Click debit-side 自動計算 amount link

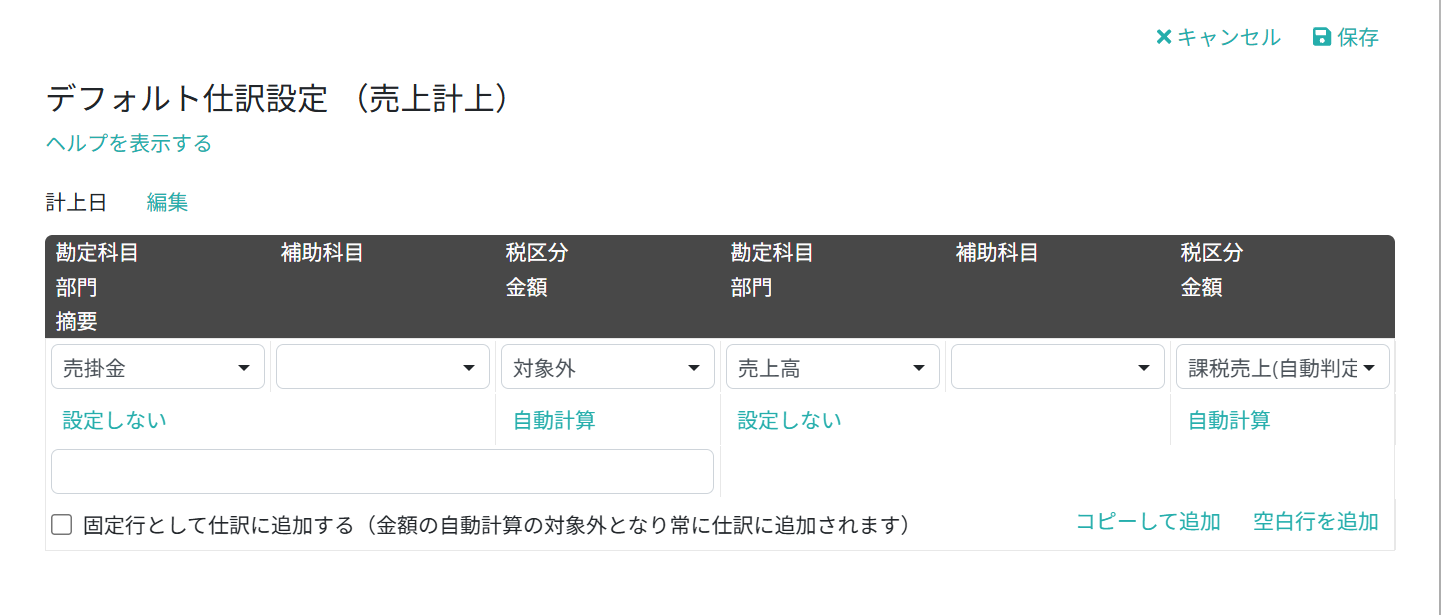click(x=554, y=420)
